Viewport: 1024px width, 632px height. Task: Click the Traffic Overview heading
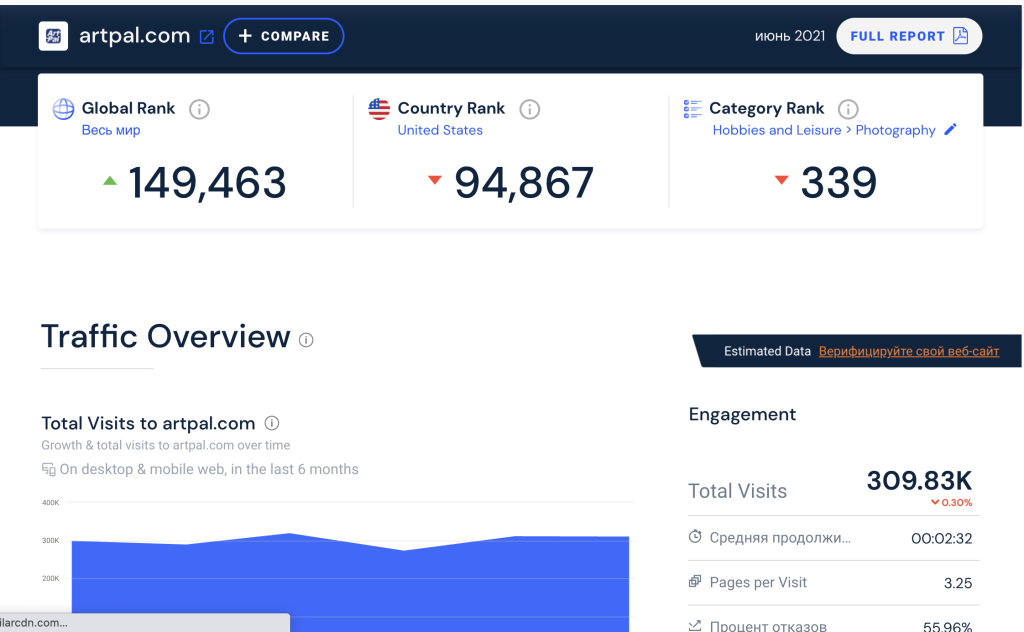[x=165, y=336]
